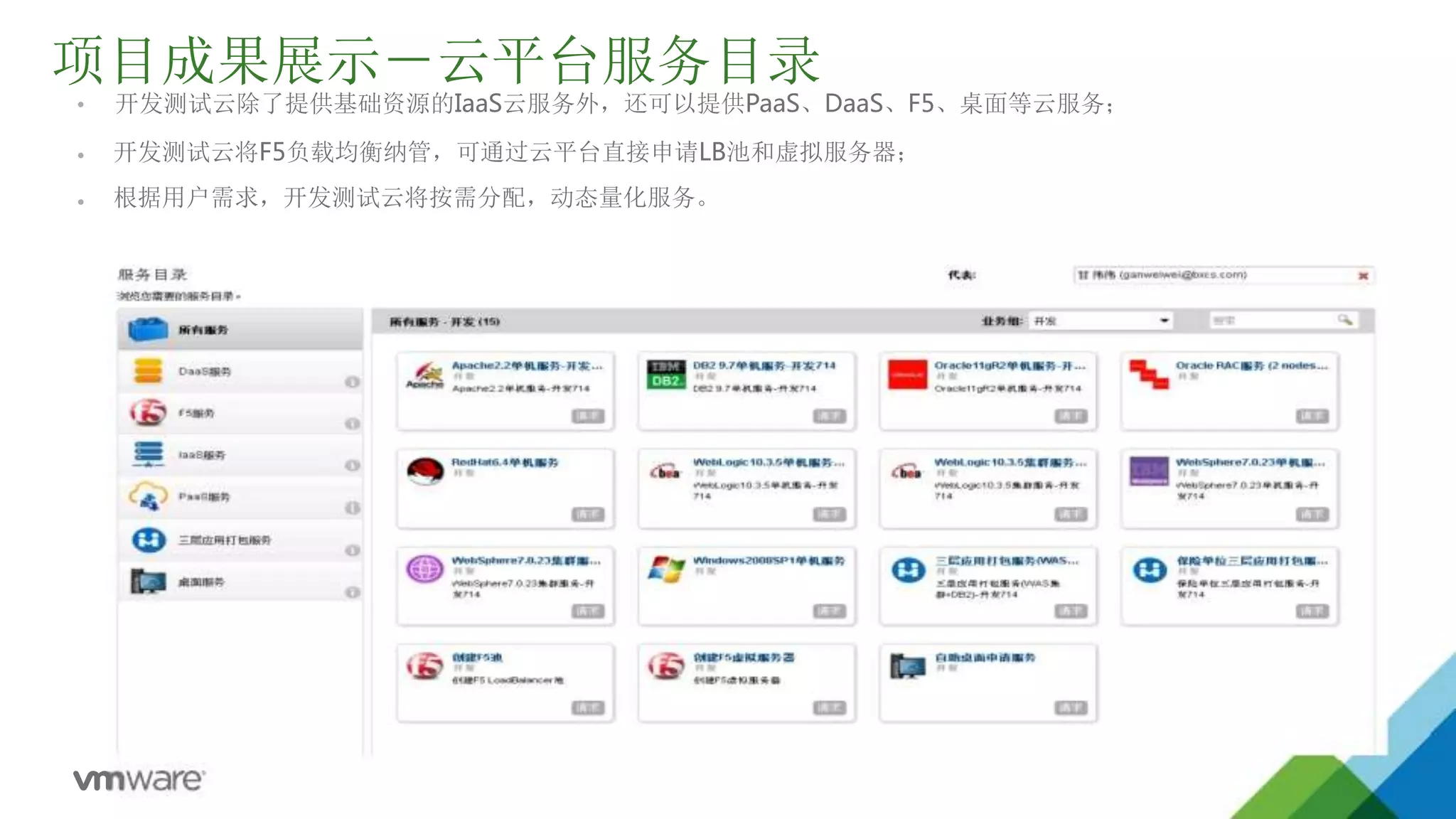Viewport: 1456px width, 819px height.
Task: Open the 桌面服务 monitor icon in sidebar
Action: point(148,582)
